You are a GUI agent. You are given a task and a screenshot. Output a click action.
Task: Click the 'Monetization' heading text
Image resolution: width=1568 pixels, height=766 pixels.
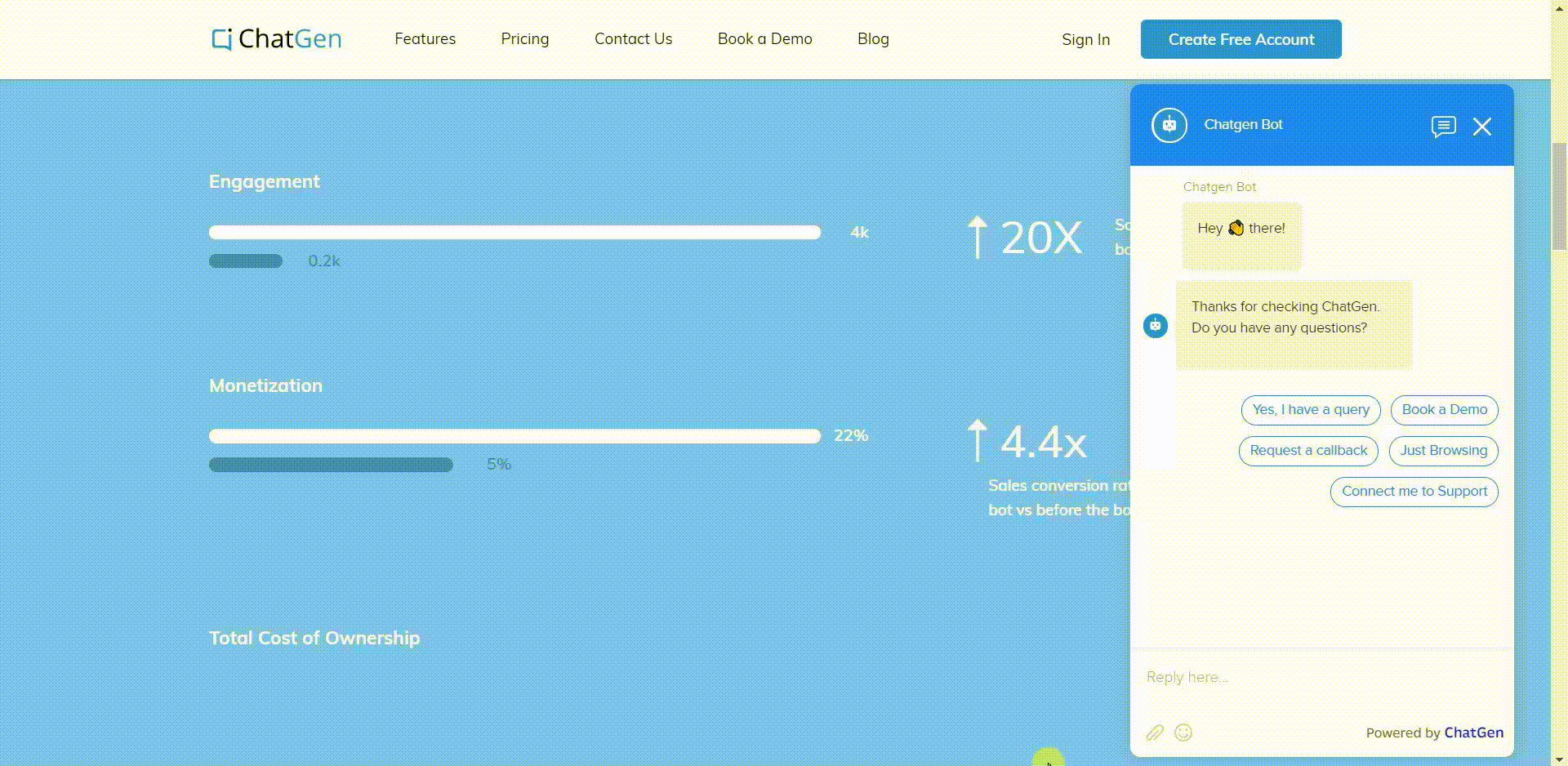(x=265, y=385)
